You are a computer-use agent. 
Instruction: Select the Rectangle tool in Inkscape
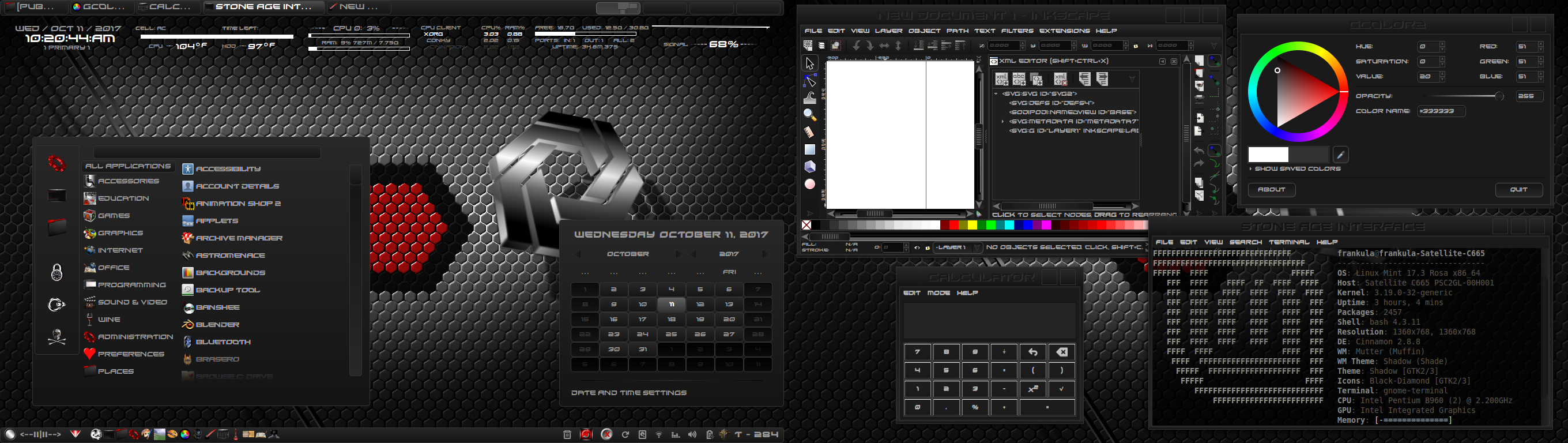pyautogui.click(x=809, y=149)
